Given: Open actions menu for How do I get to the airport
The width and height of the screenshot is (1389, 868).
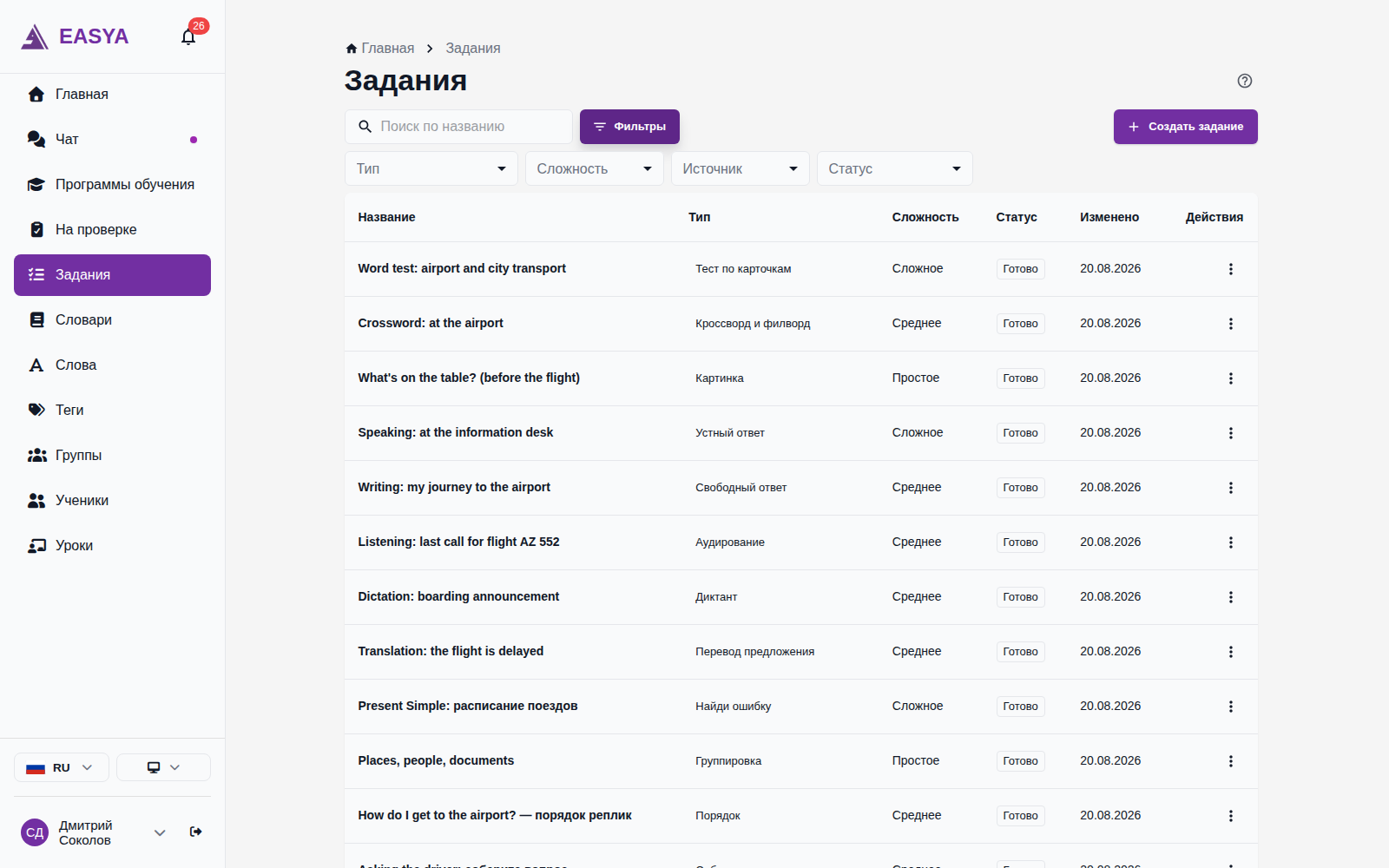Looking at the screenshot, I should click(x=1230, y=816).
